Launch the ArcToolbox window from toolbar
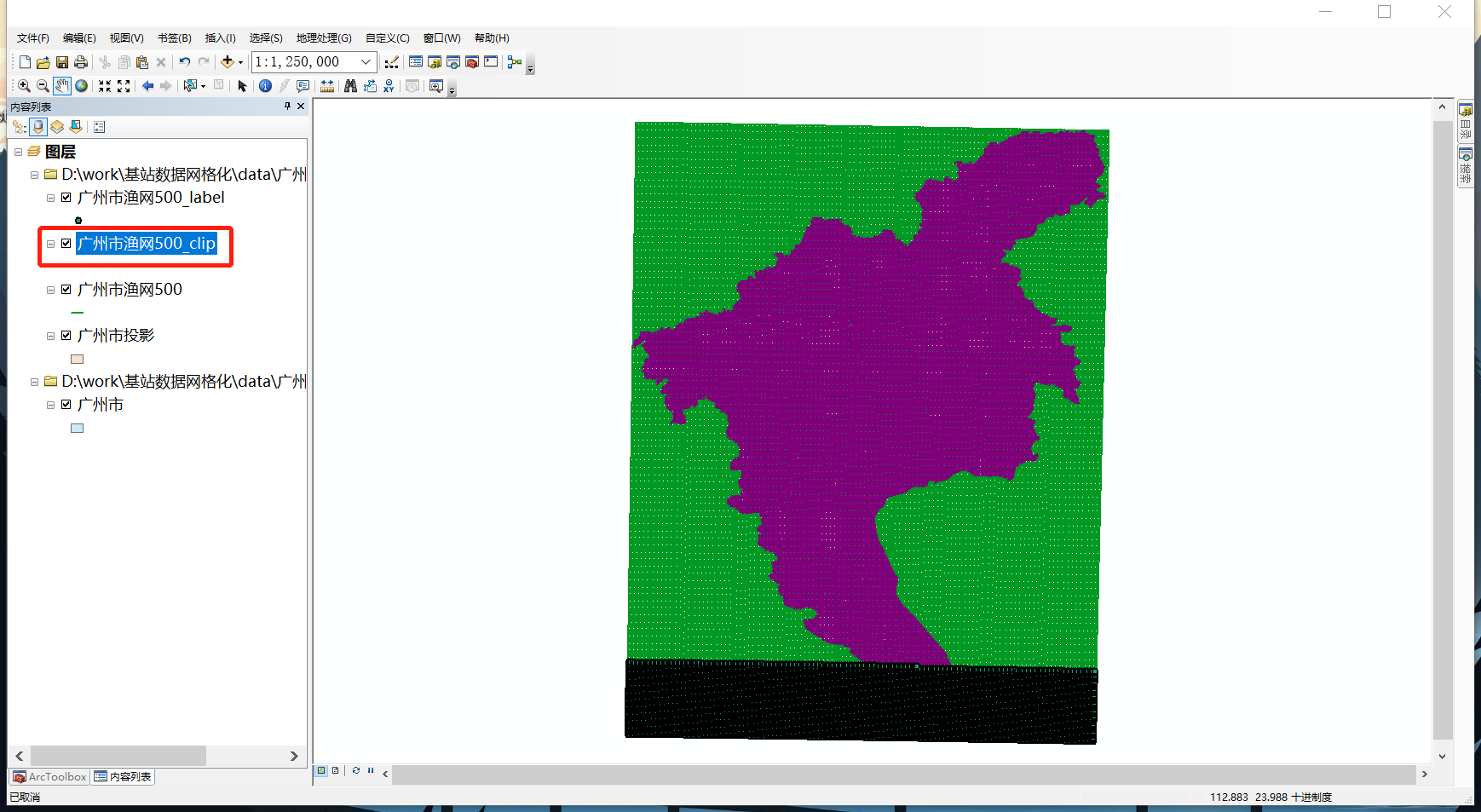 472,62
